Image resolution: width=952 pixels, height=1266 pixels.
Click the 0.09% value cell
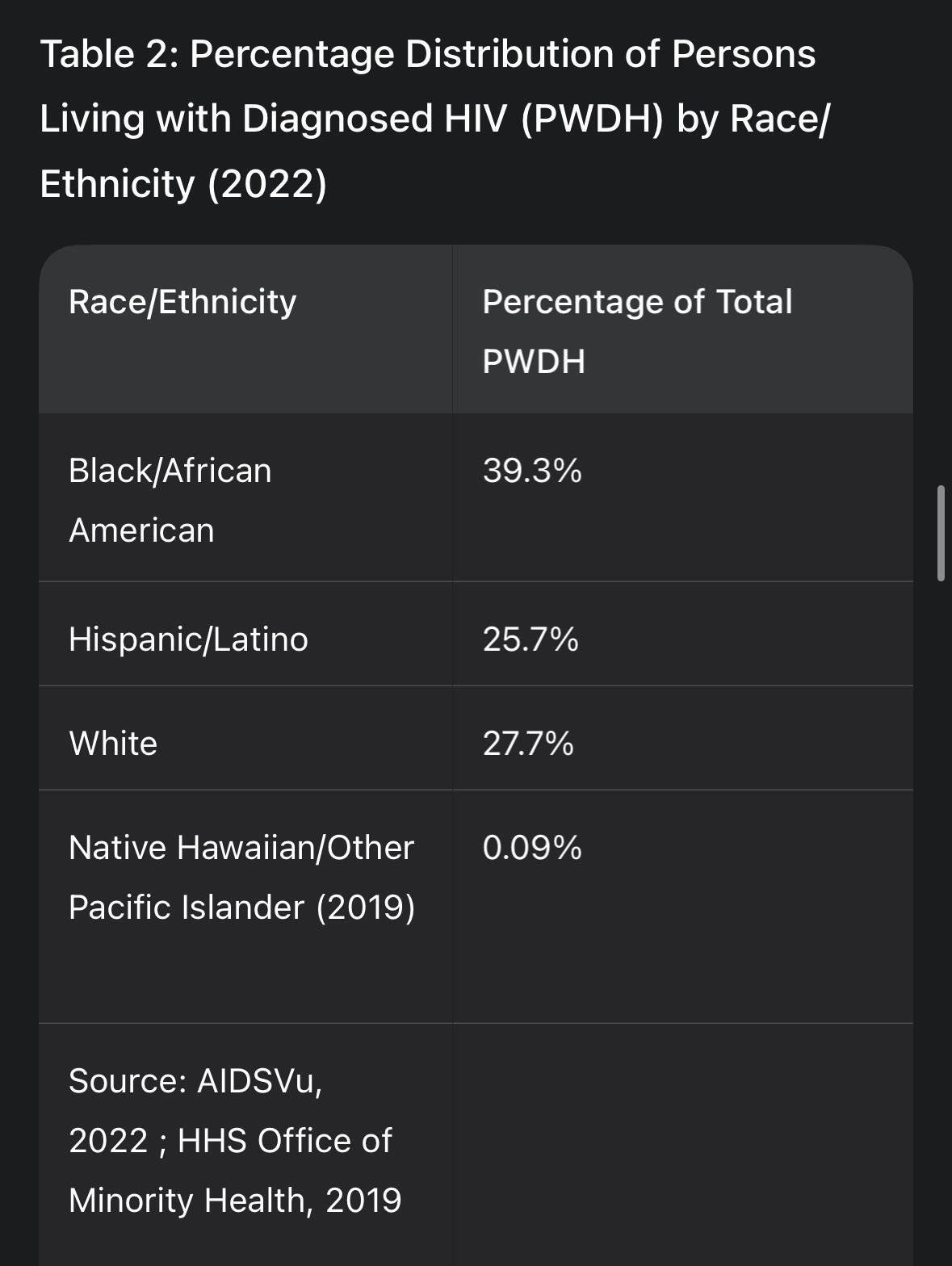532,848
